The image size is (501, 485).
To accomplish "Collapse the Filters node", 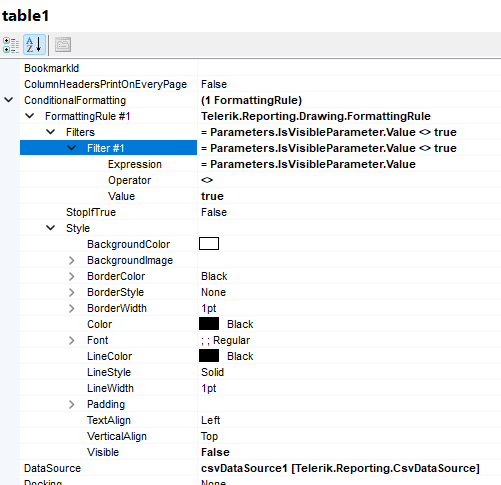I will pyautogui.click(x=51, y=132).
